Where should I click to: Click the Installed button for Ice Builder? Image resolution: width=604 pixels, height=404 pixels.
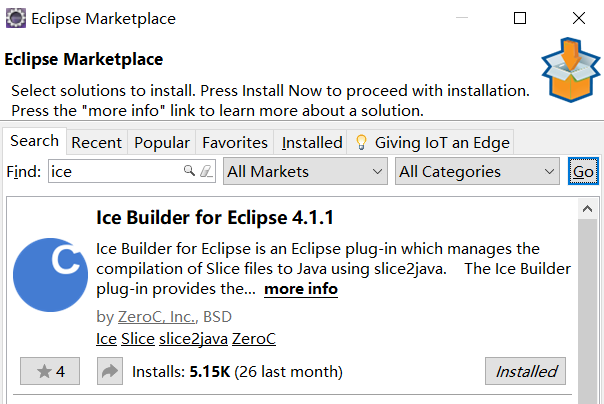pyautogui.click(x=525, y=372)
